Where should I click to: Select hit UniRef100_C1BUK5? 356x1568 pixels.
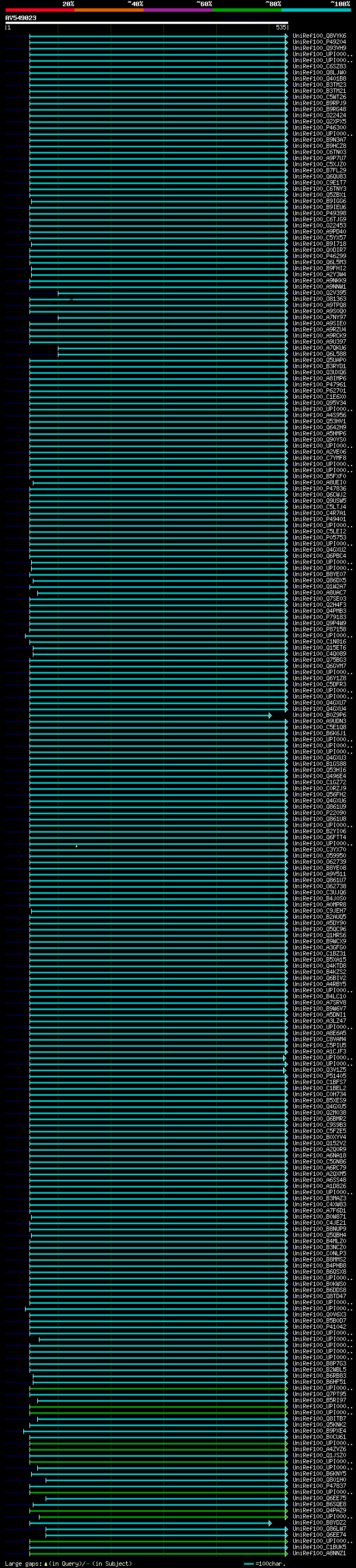coord(319,1547)
